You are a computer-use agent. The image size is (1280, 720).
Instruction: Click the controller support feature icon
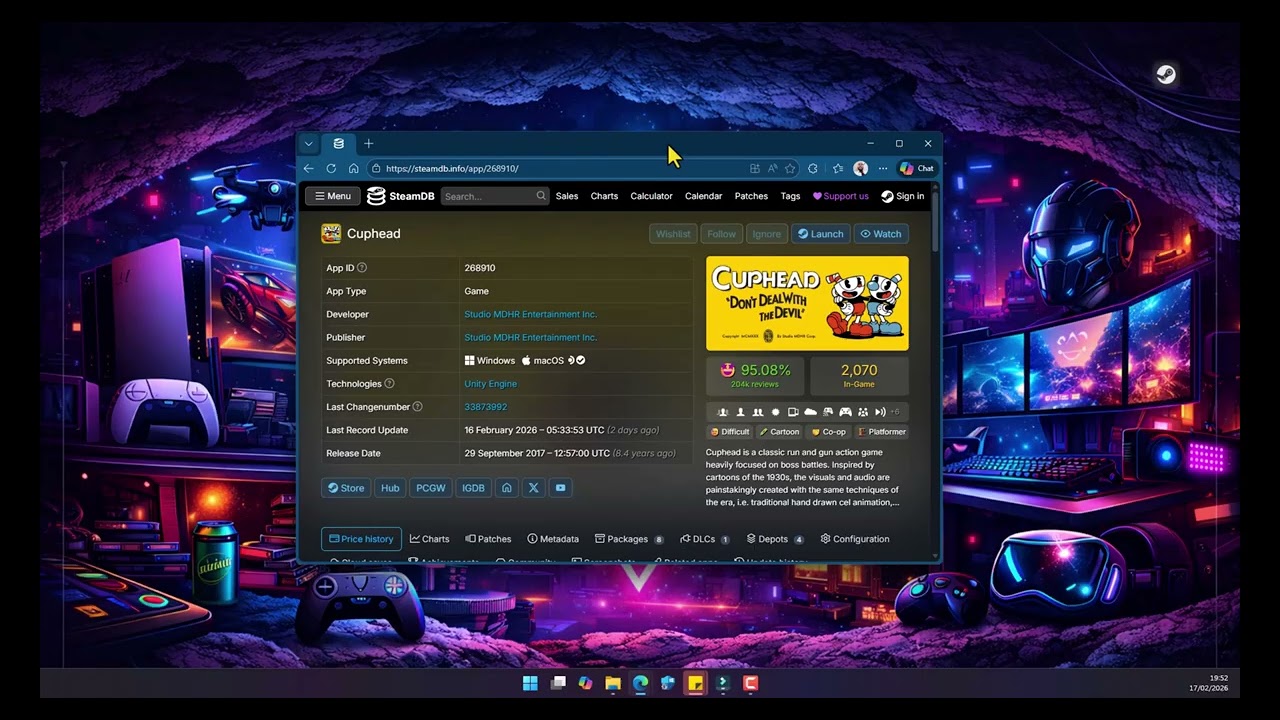[845, 412]
